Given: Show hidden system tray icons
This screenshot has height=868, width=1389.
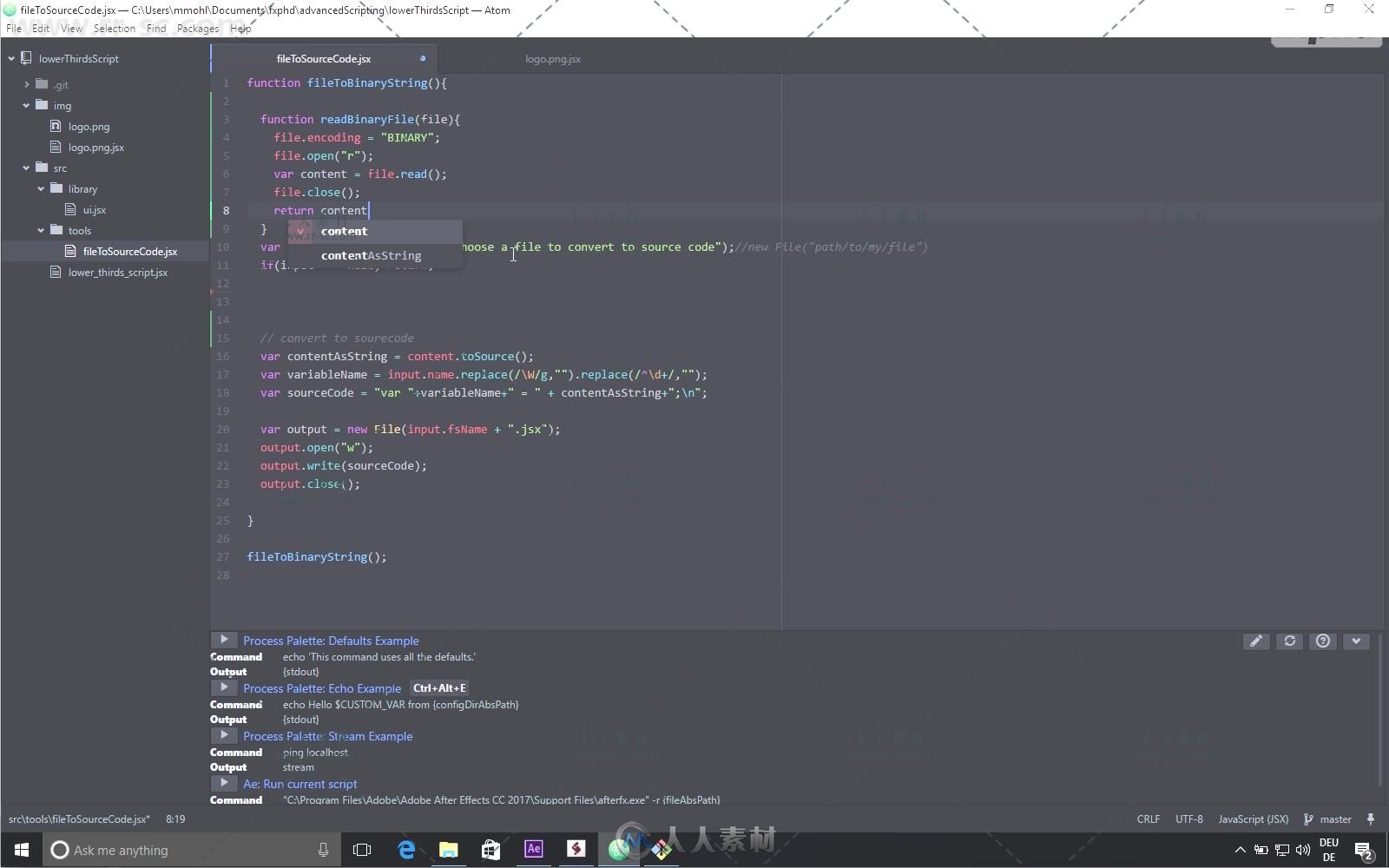Looking at the screenshot, I should [1240, 850].
